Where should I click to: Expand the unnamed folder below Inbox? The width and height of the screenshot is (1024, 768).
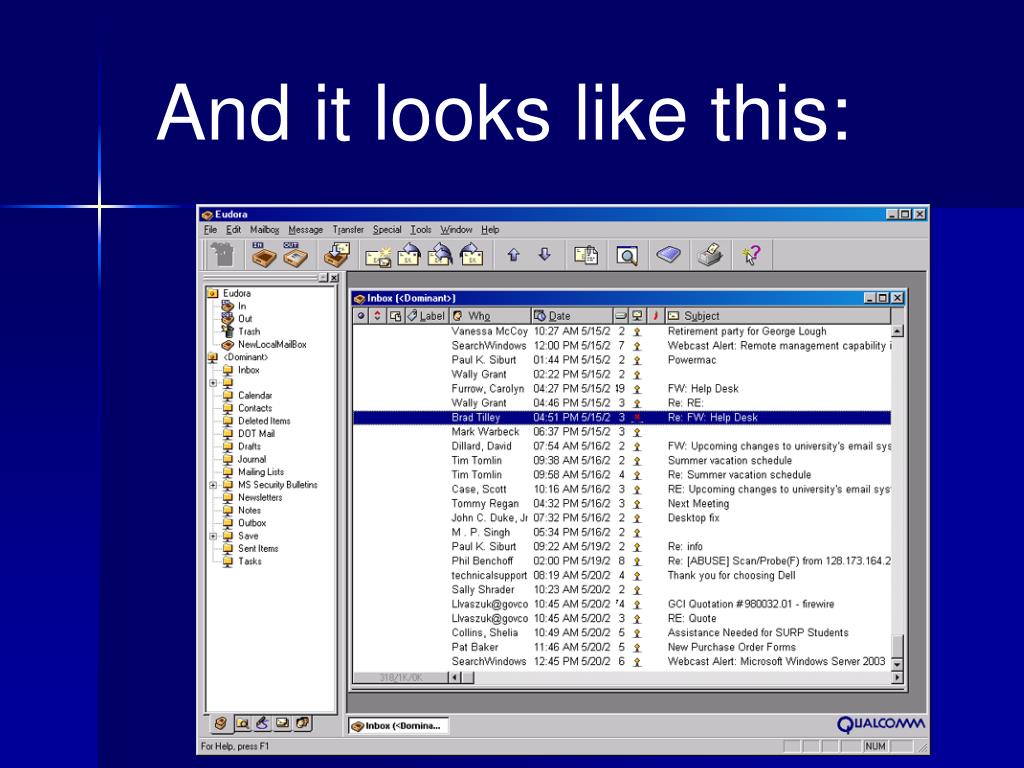(213, 383)
